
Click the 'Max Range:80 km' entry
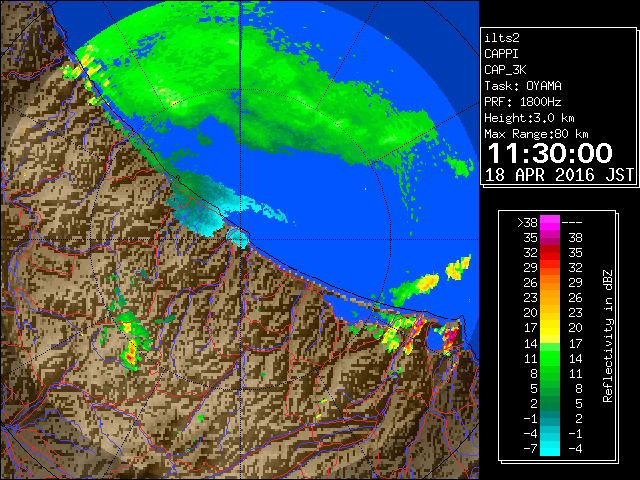tap(536, 134)
